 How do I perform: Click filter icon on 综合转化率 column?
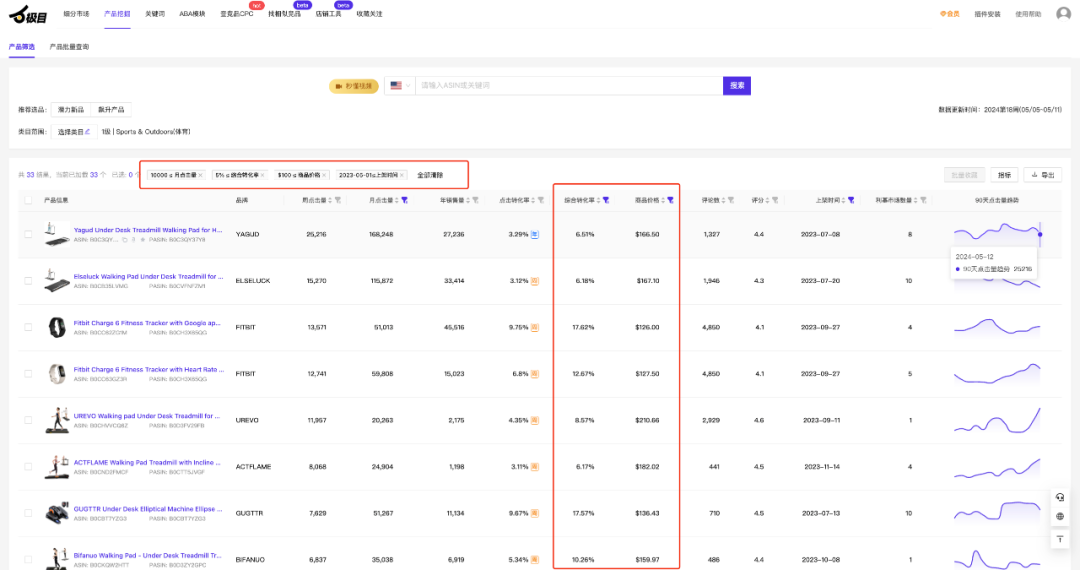coord(605,200)
